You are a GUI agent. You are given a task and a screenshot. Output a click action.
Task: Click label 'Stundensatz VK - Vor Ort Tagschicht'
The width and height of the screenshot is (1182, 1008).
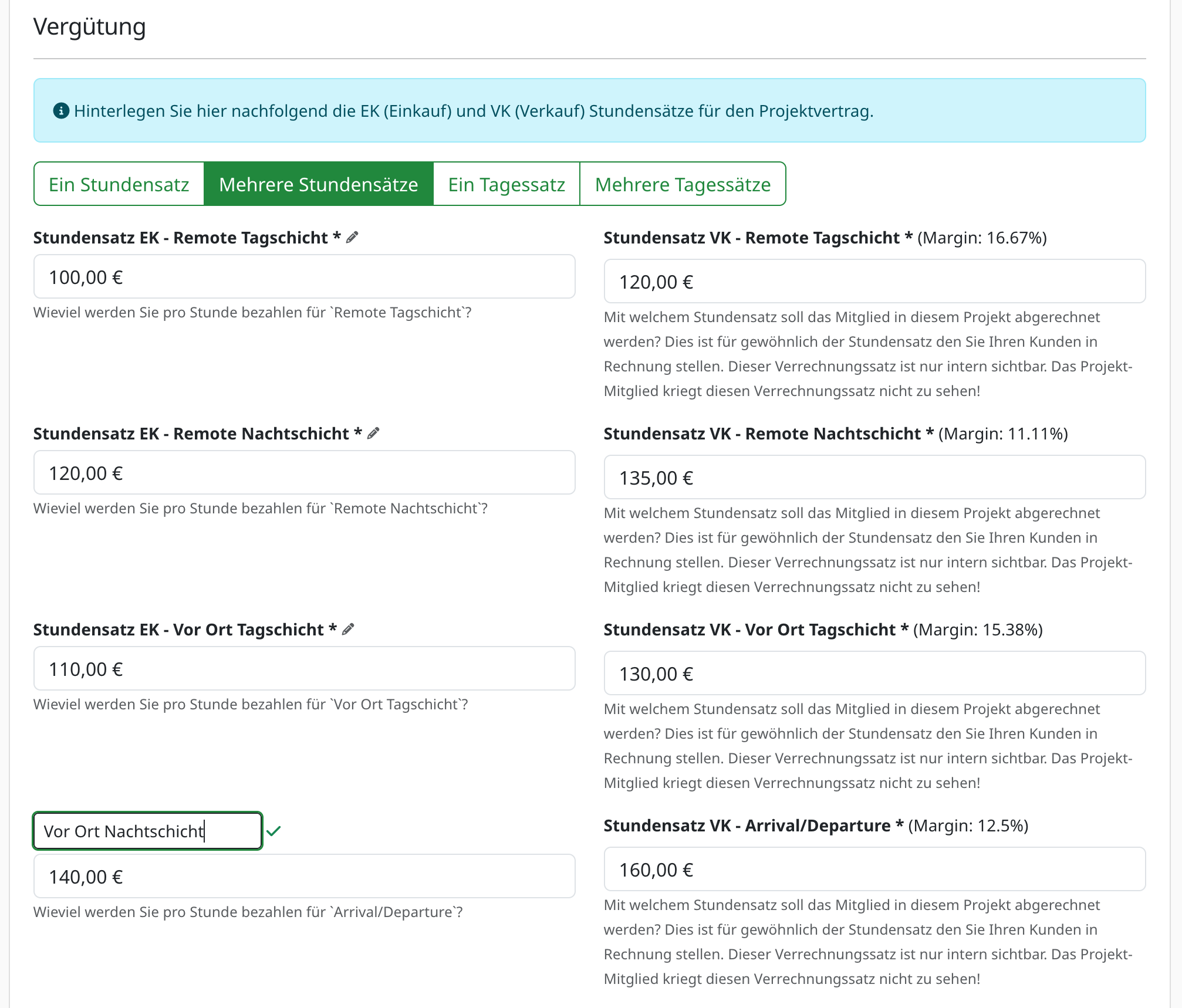tap(756, 630)
